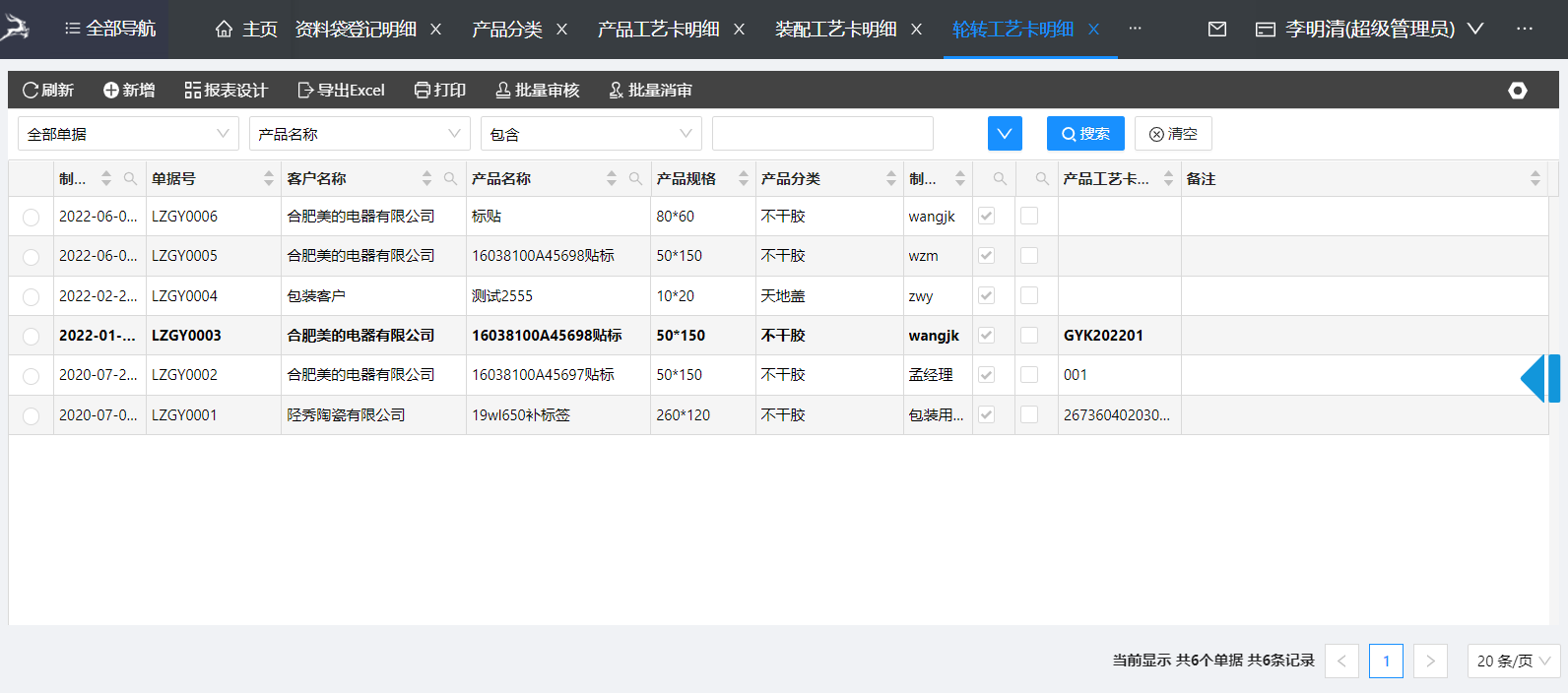
Task: Switch to 产品工艺卡明细 tab
Action: 658,30
